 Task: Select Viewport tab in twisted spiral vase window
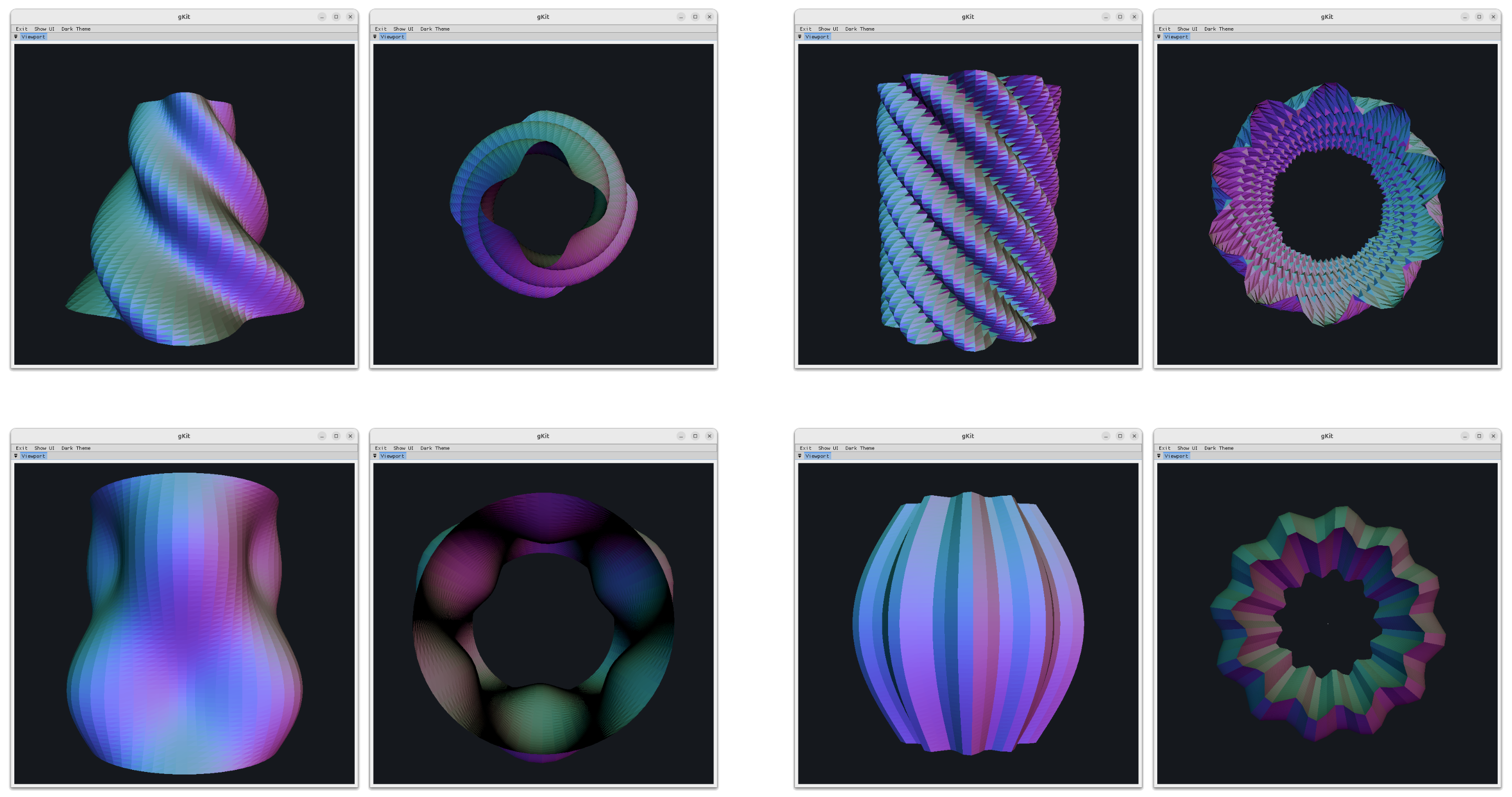pos(33,36)
